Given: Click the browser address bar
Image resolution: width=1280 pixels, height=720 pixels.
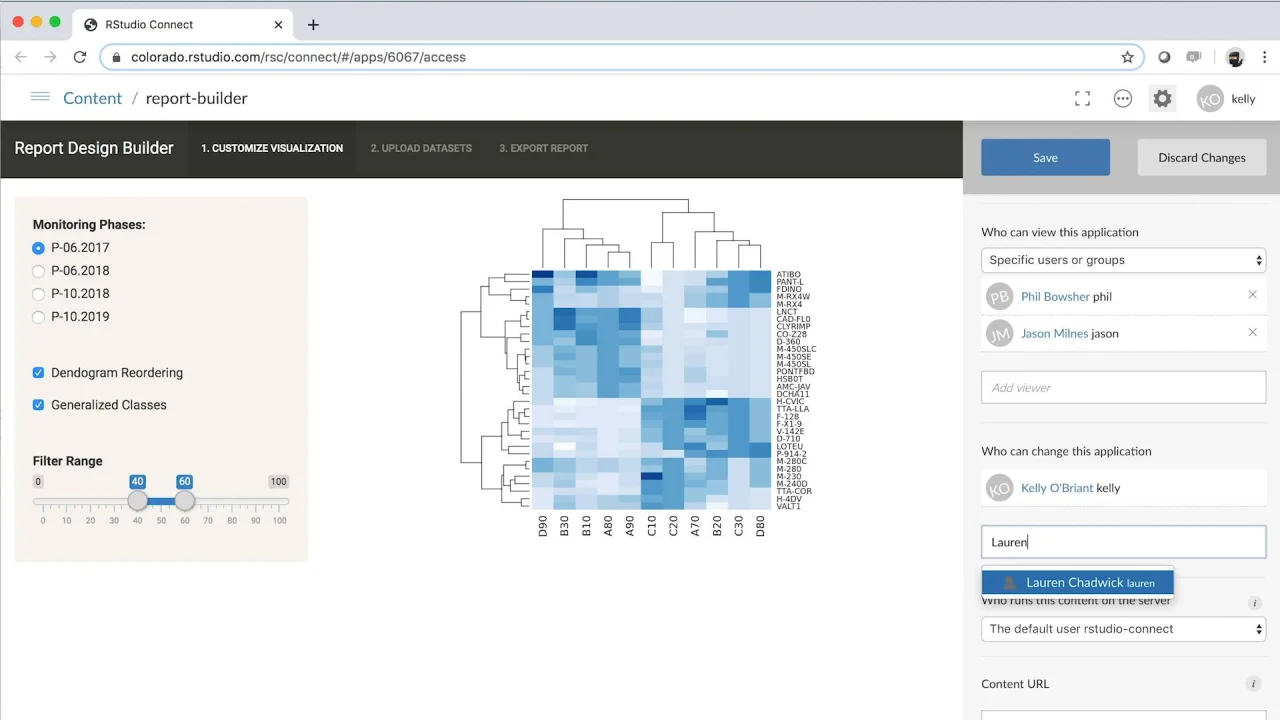Looking at the screenshot, I should [x=620, y=57].
